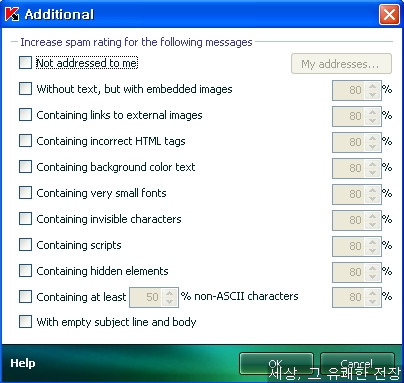404x383 pixels.
Task: Increase very small fonts percentage
Action: (x=372, y=190)
